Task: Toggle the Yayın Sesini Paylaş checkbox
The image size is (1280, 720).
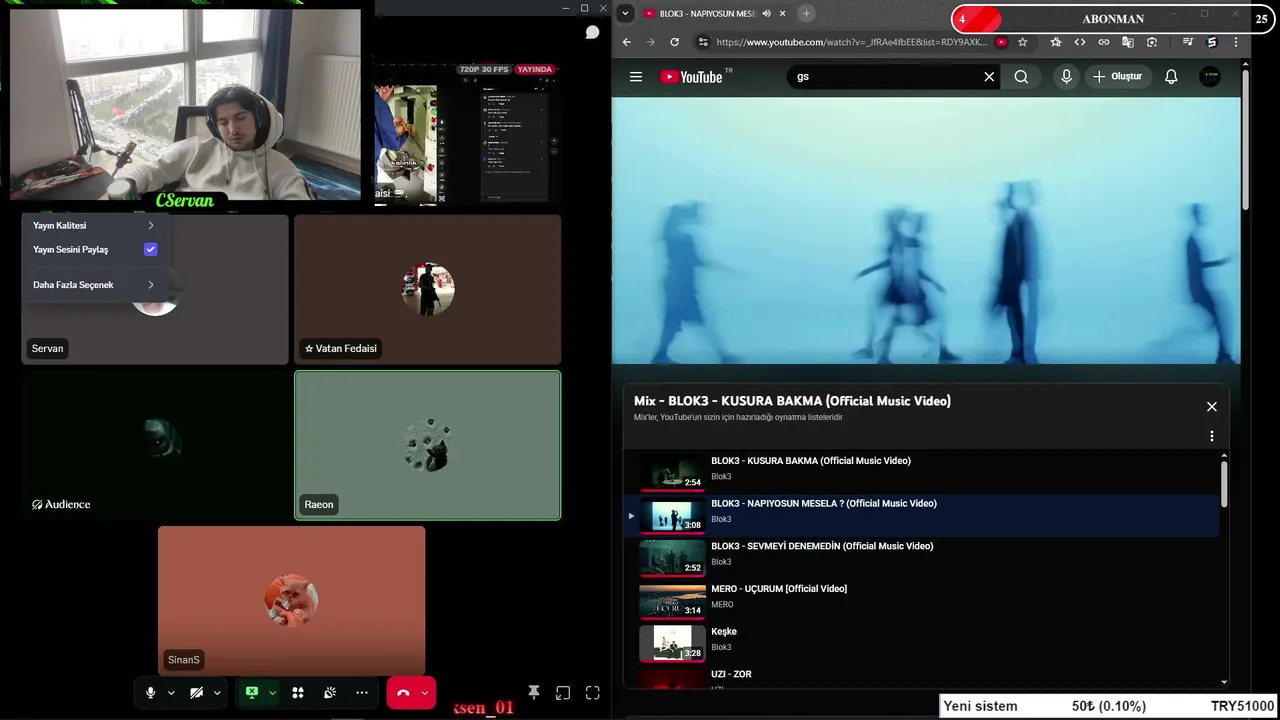Action: tap(150, 250)
